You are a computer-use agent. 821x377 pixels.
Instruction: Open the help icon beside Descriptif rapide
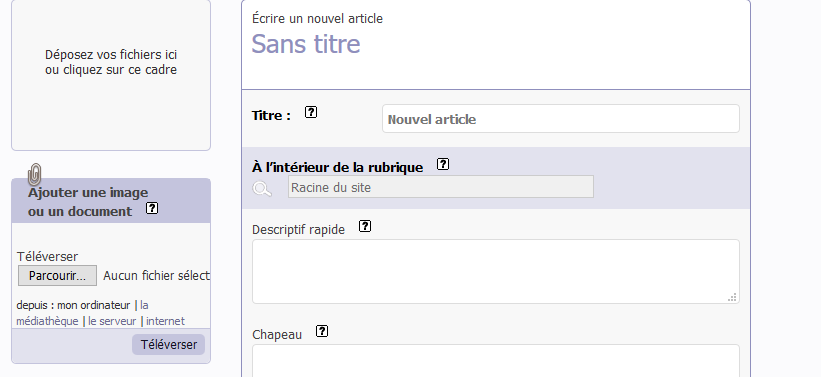[x=365, y=226]
